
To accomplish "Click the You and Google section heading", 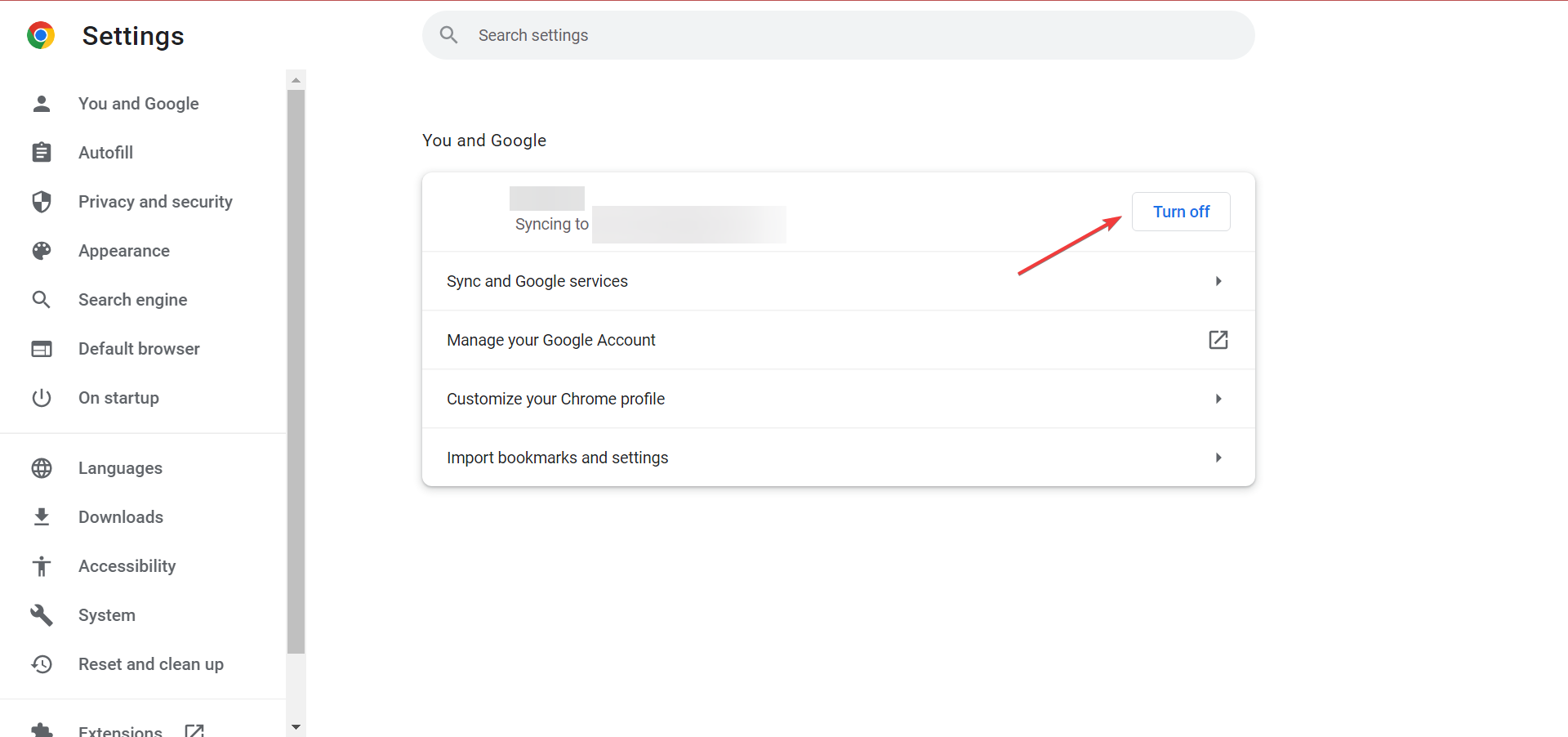I will [484, 141].
